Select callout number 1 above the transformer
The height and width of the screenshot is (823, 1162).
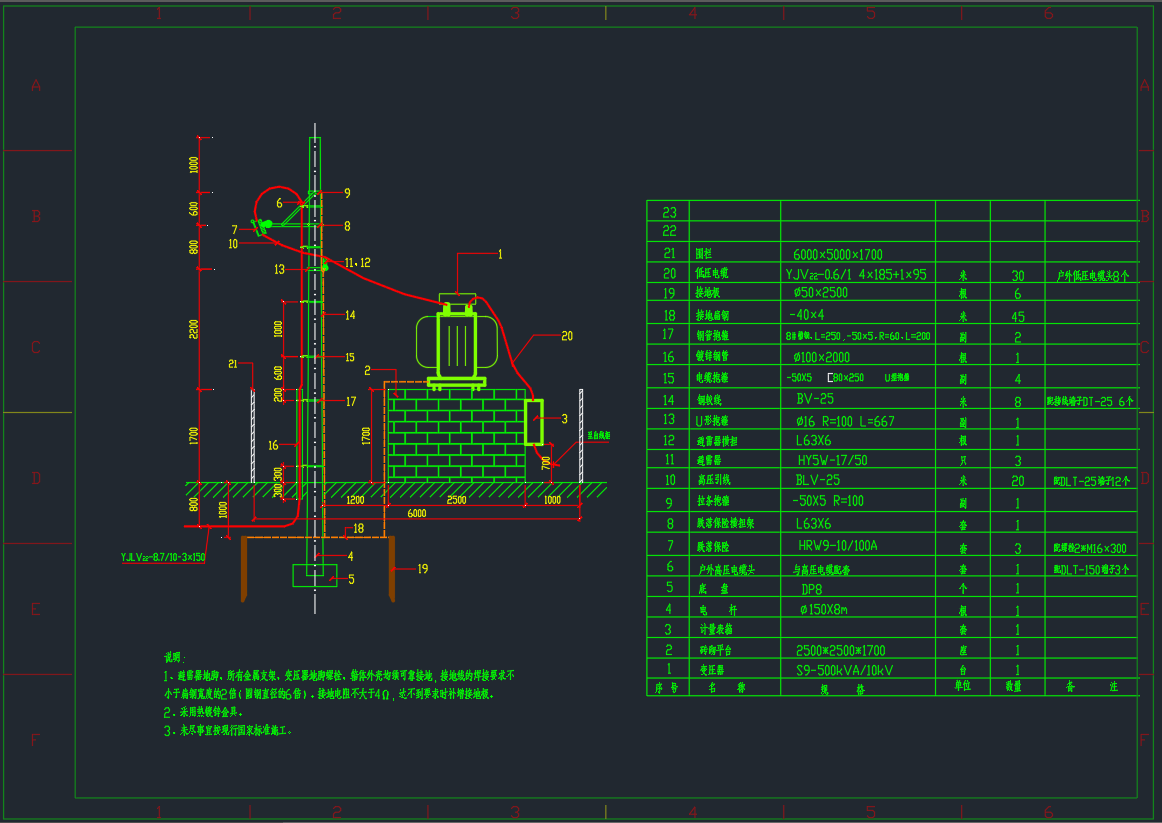coord(499,254)
